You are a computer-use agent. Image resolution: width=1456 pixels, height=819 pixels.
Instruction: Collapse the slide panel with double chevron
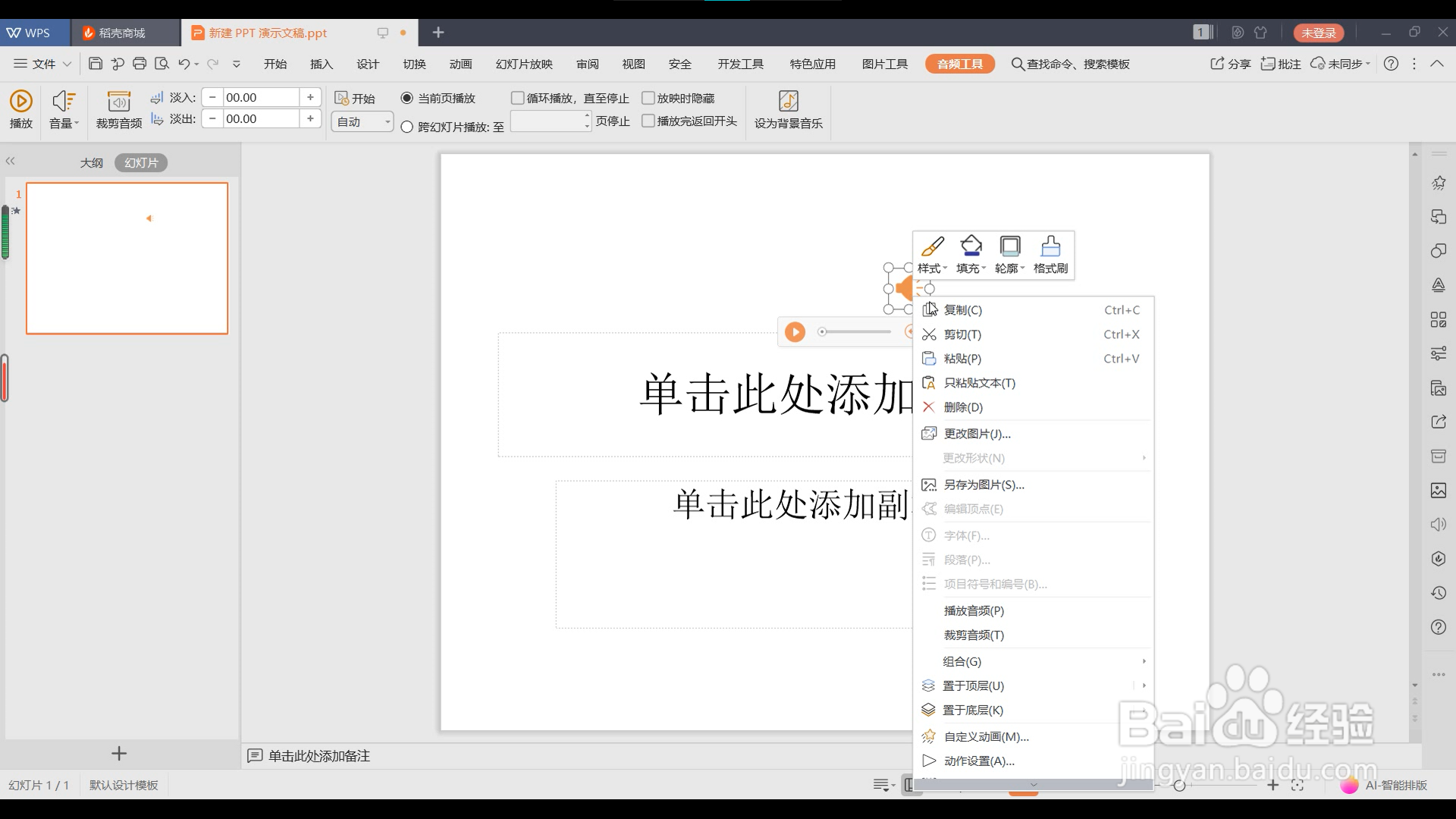[11, 162]
